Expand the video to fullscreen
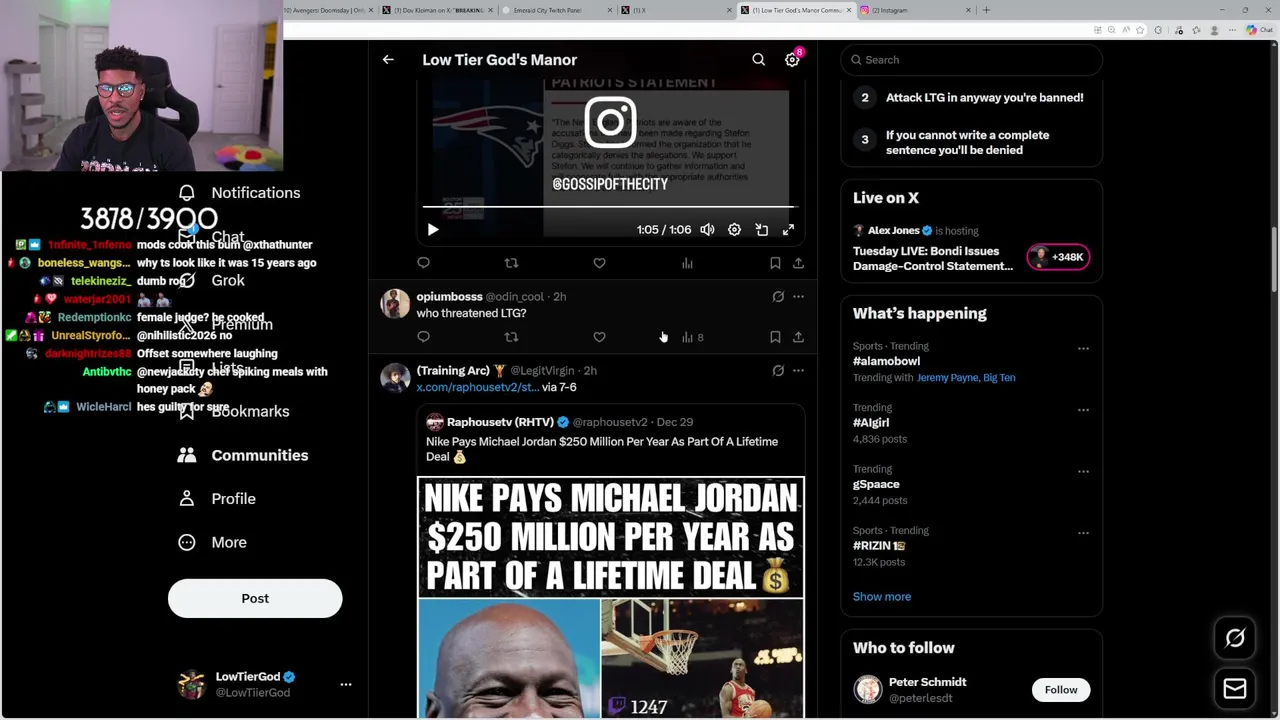1280x720 pixels. (x=788, y=230)
